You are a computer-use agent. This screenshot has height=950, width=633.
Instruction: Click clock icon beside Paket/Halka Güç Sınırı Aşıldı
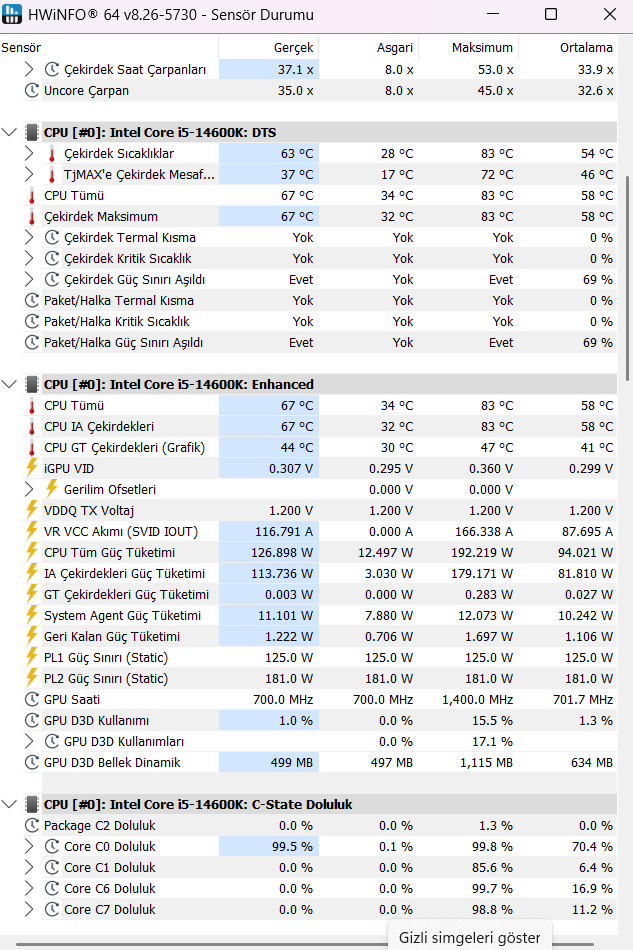pos(31,343)
